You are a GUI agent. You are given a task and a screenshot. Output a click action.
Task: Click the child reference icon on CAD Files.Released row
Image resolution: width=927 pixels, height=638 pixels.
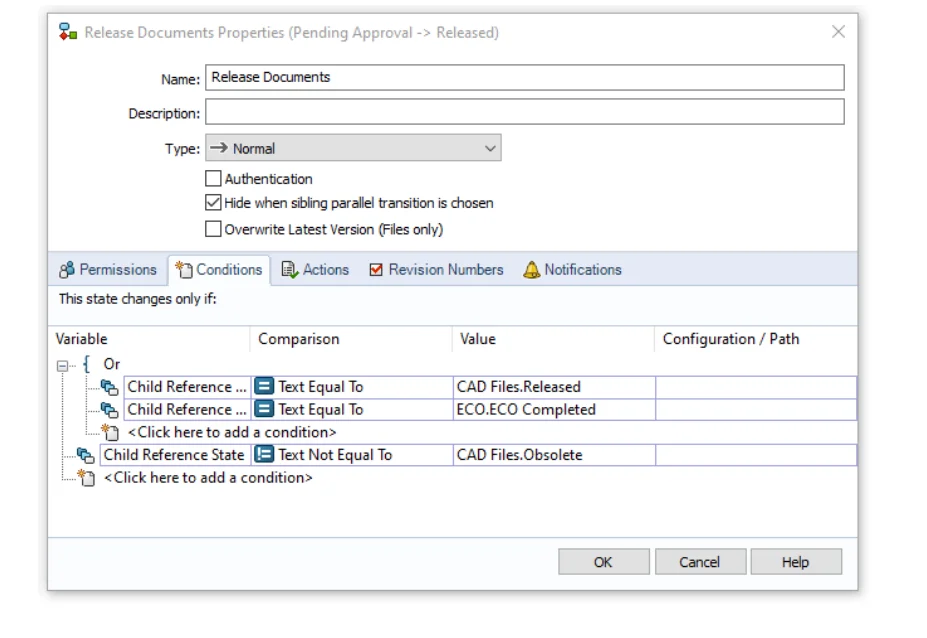pyautogui.click(x=110, y=387)
